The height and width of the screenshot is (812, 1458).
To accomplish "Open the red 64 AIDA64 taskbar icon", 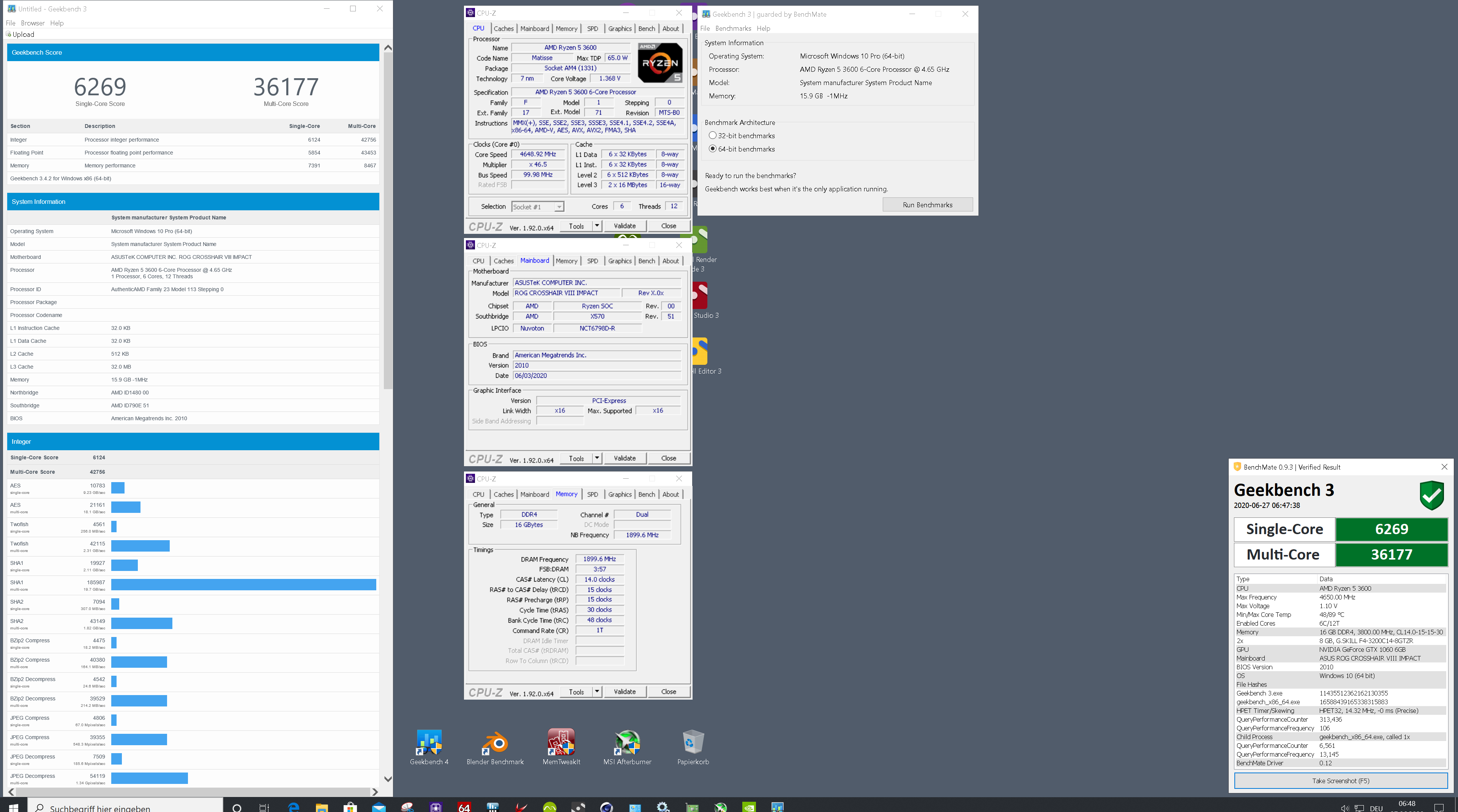I will [x=464, y=807].
